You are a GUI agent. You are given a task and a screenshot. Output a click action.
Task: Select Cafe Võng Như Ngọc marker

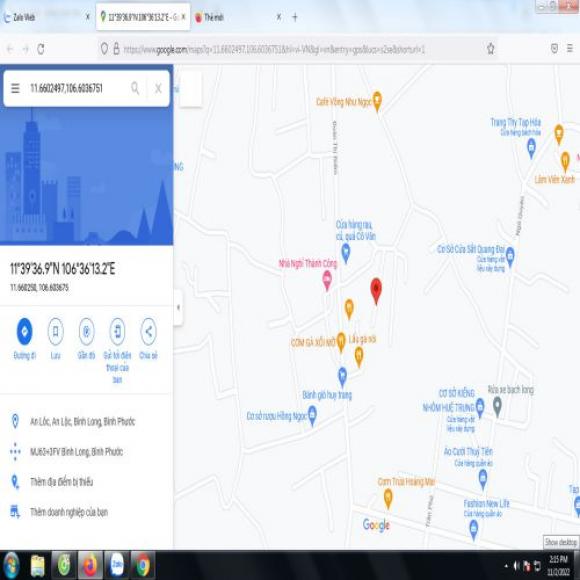point(377,101)
